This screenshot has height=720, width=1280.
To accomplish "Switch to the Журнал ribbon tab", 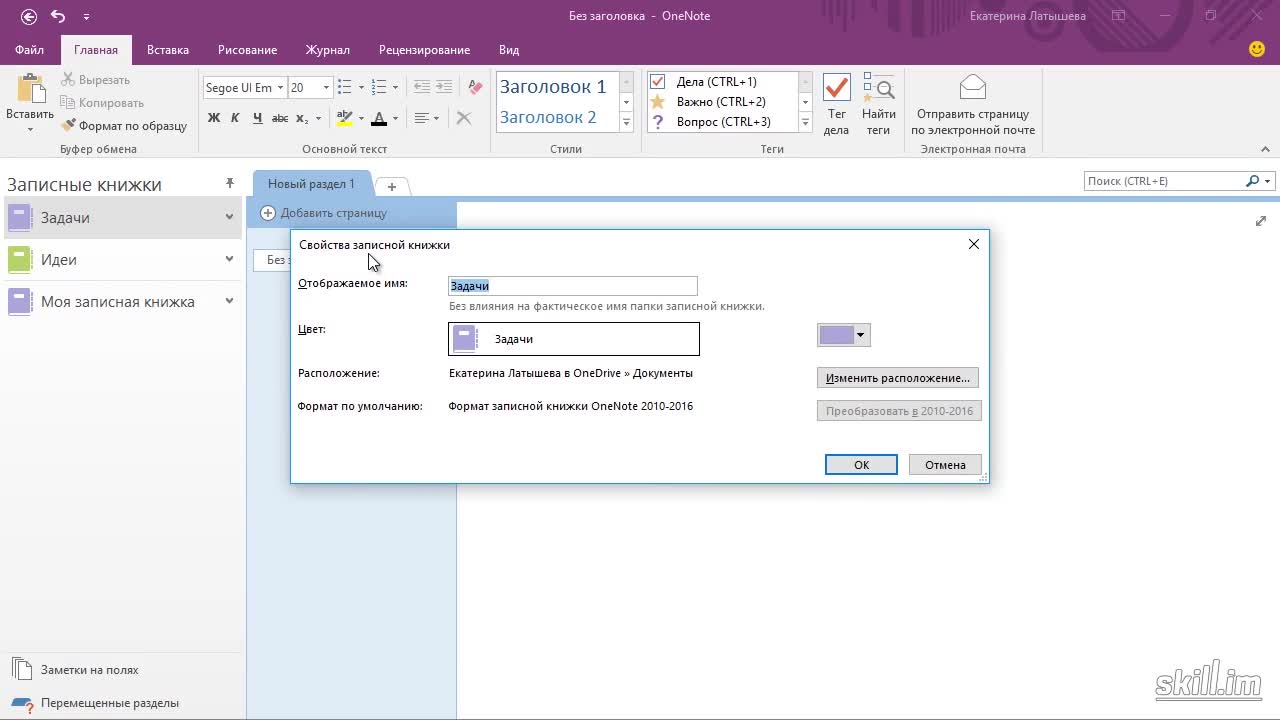I will point(328,50).
